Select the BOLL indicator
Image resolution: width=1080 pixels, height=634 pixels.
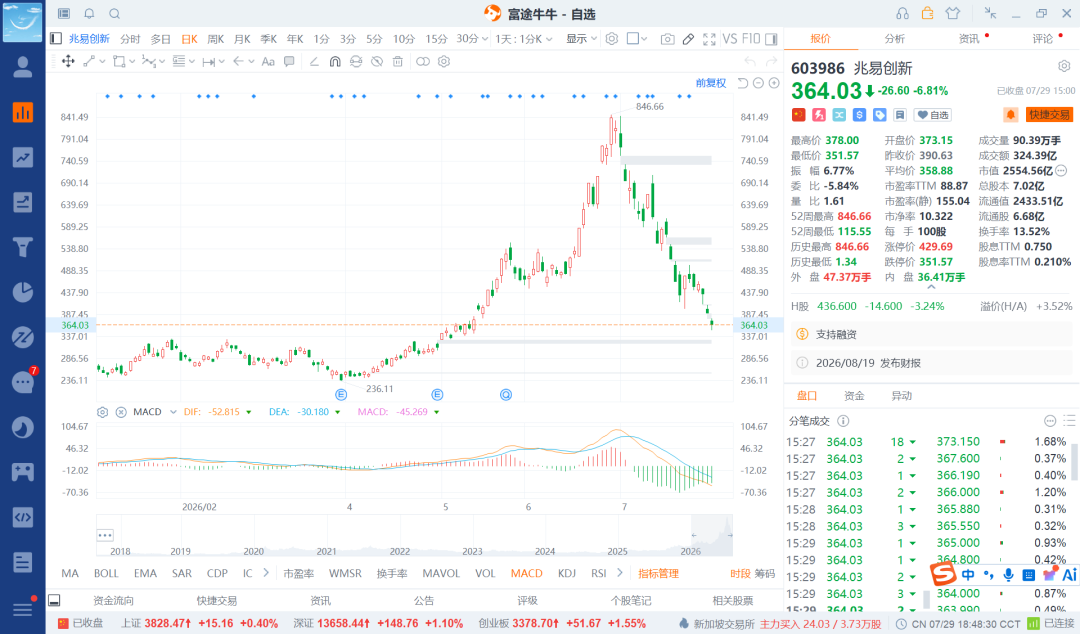106,573
